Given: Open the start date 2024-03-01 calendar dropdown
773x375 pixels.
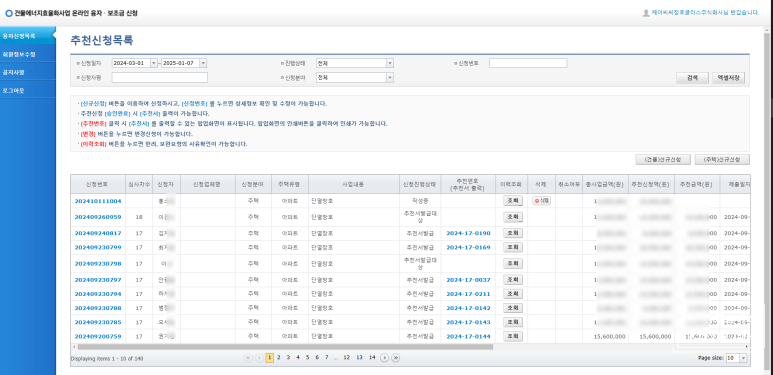Looking at the screenshot, I should 153,63.
